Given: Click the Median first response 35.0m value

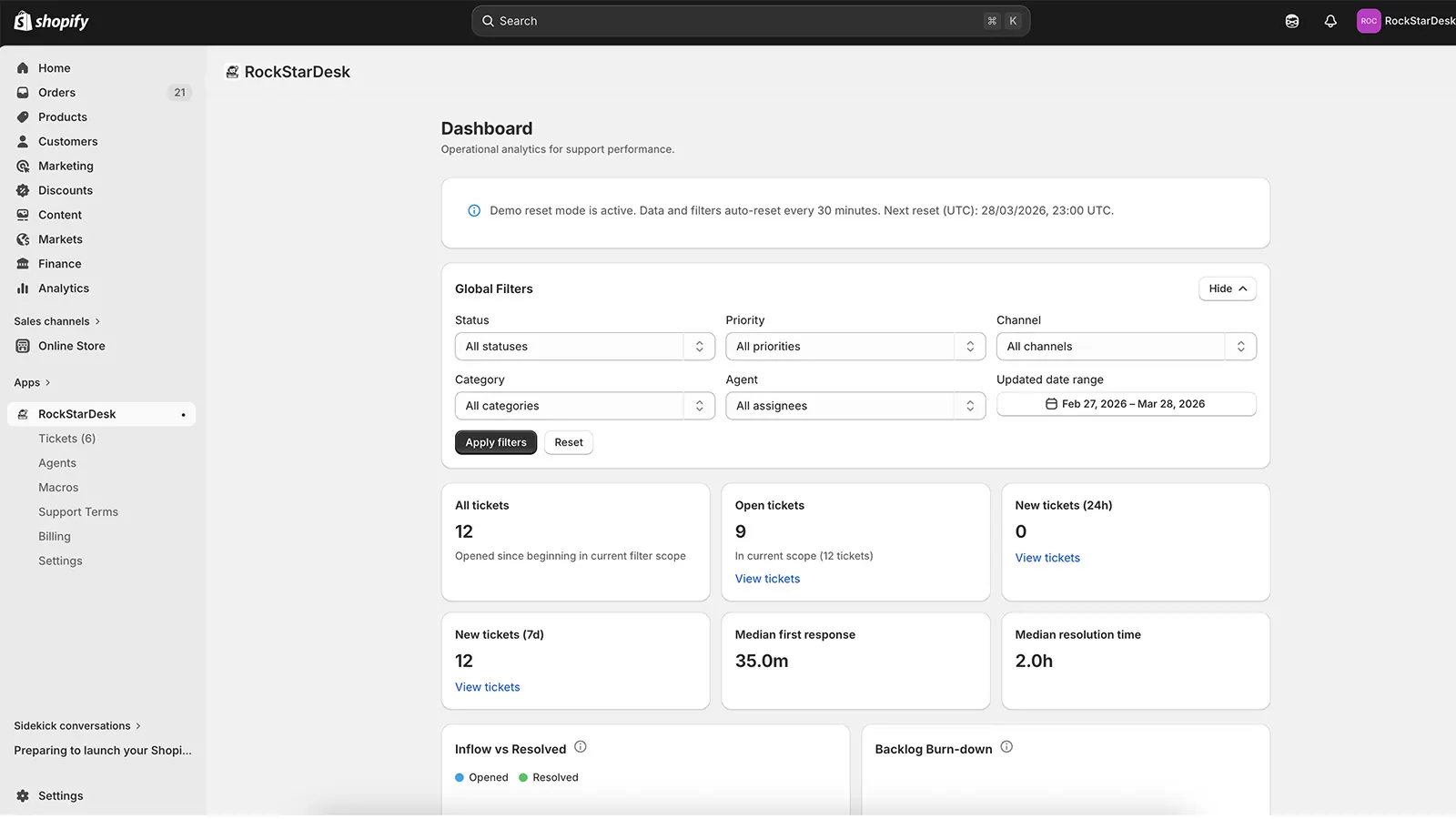Looking at the screenshot, I should (x=762, y=662).
